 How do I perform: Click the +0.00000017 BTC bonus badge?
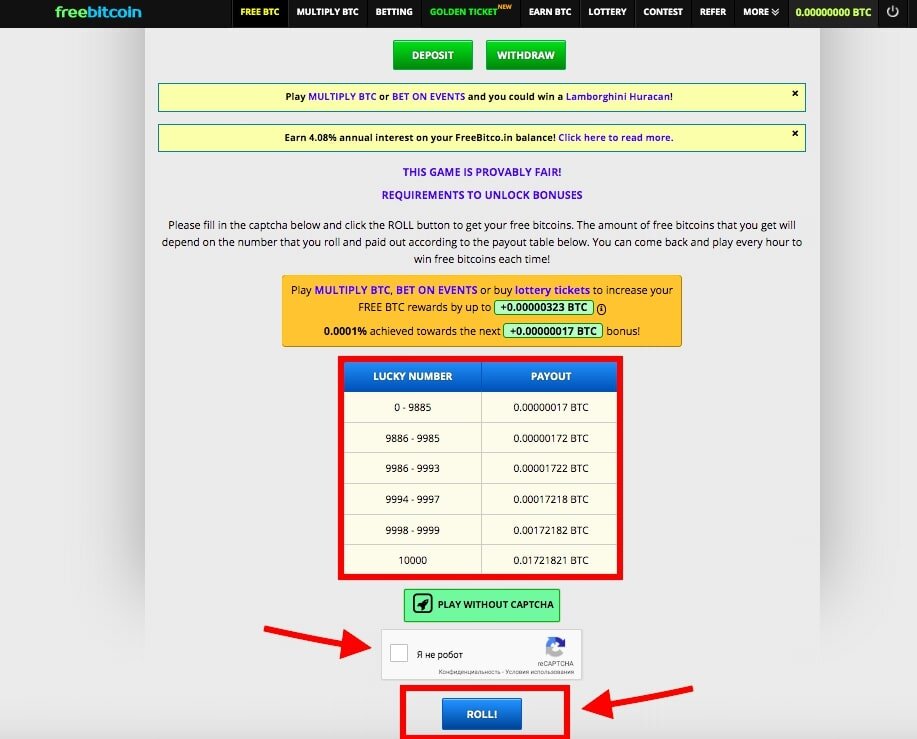553,331
